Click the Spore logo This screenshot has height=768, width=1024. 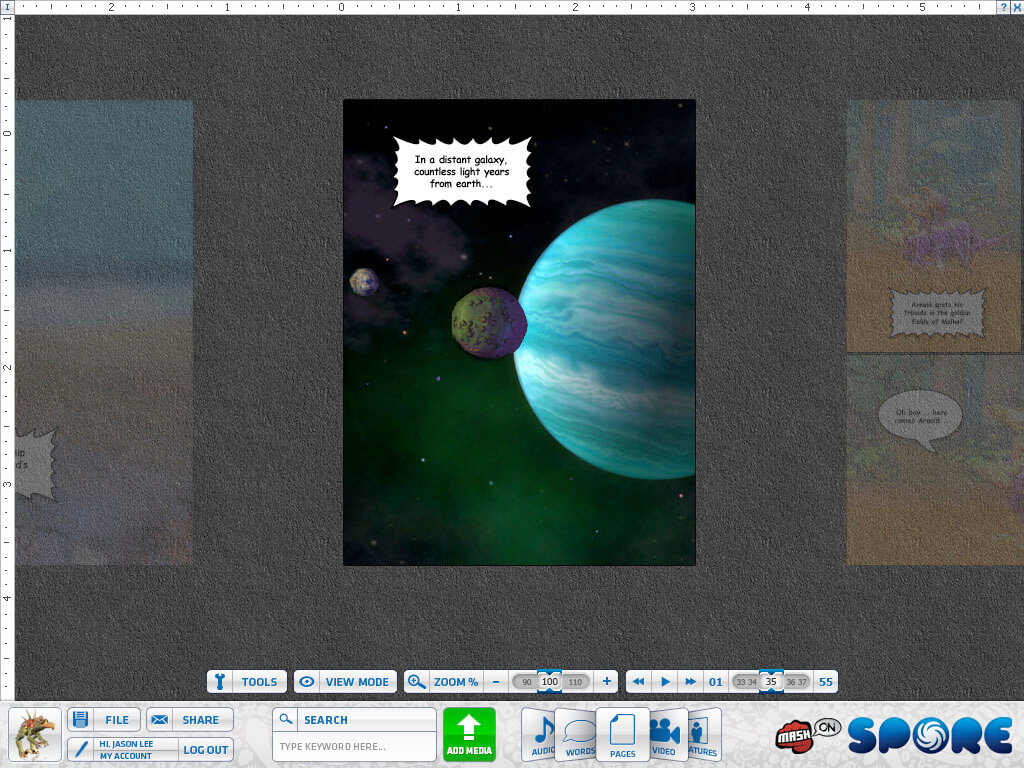click(931, 735)
